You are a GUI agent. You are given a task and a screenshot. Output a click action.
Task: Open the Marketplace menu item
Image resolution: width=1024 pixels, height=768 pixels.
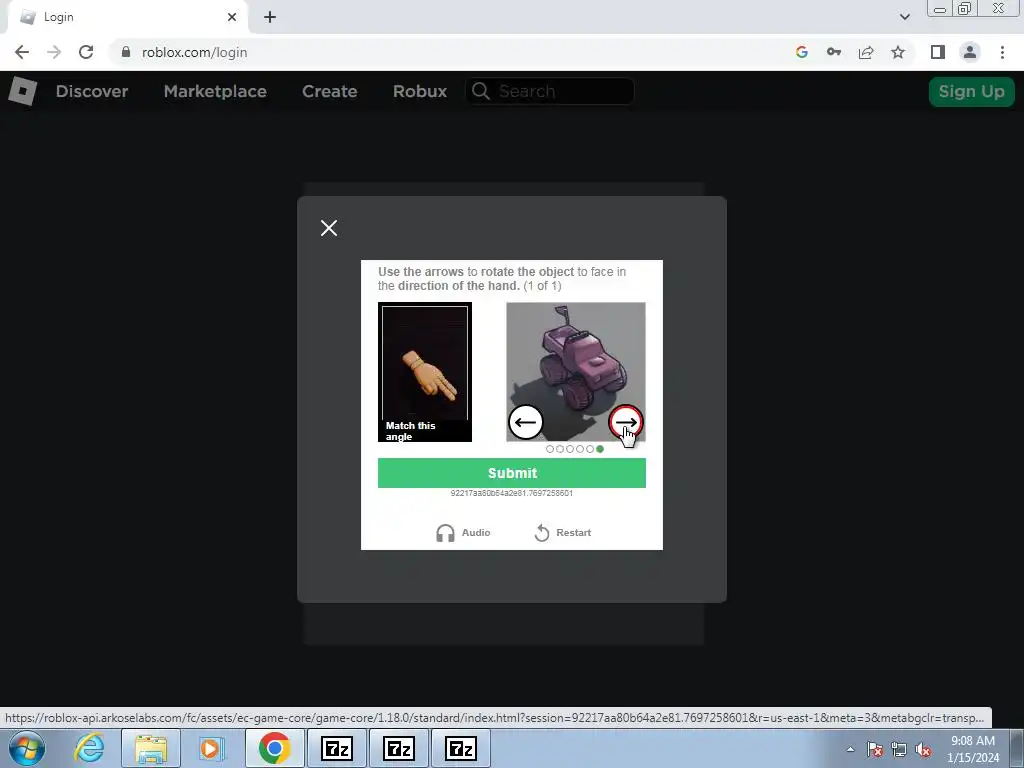coord(215,91)
